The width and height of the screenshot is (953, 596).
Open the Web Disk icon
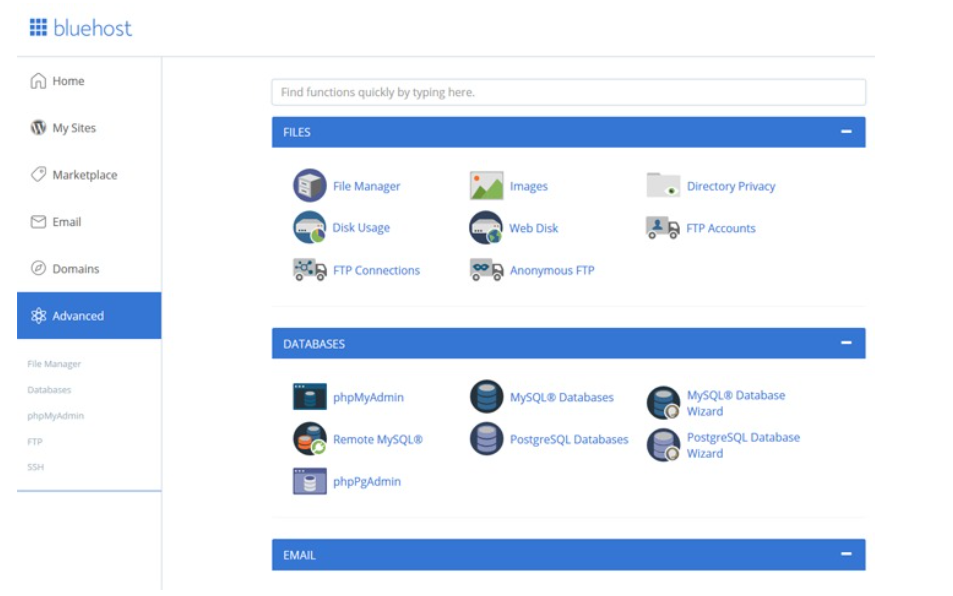486,227
